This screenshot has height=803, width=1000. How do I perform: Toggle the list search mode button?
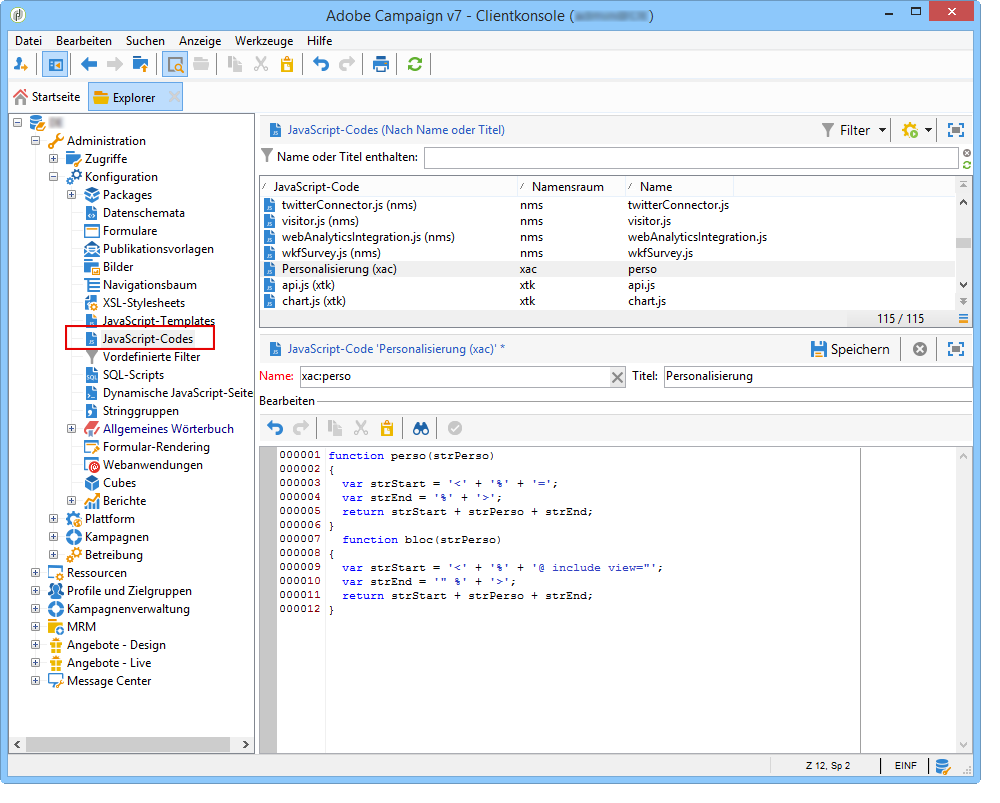[176, 65]
